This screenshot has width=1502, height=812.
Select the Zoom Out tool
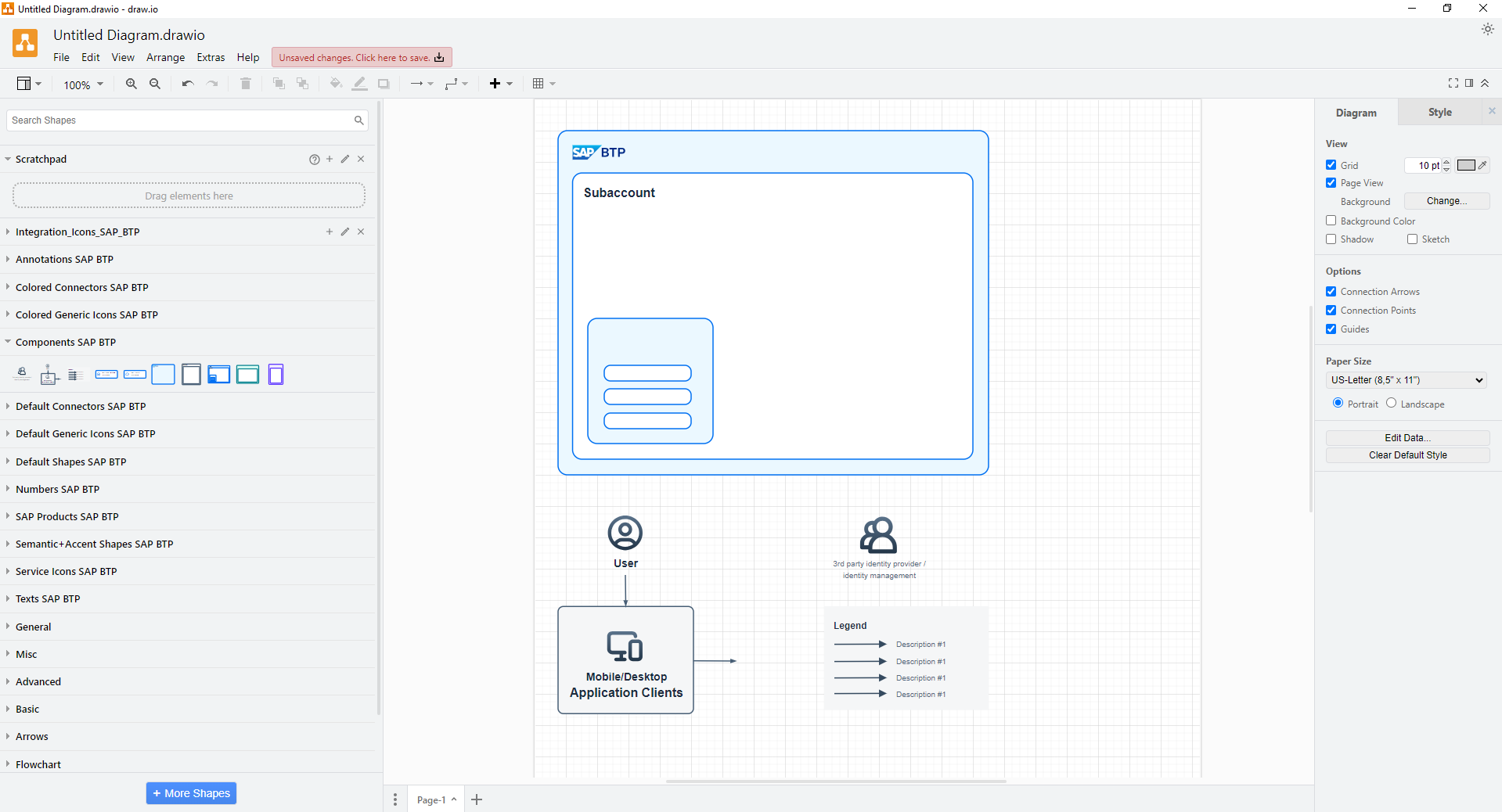pyautogui.click(x=154, y=84)
